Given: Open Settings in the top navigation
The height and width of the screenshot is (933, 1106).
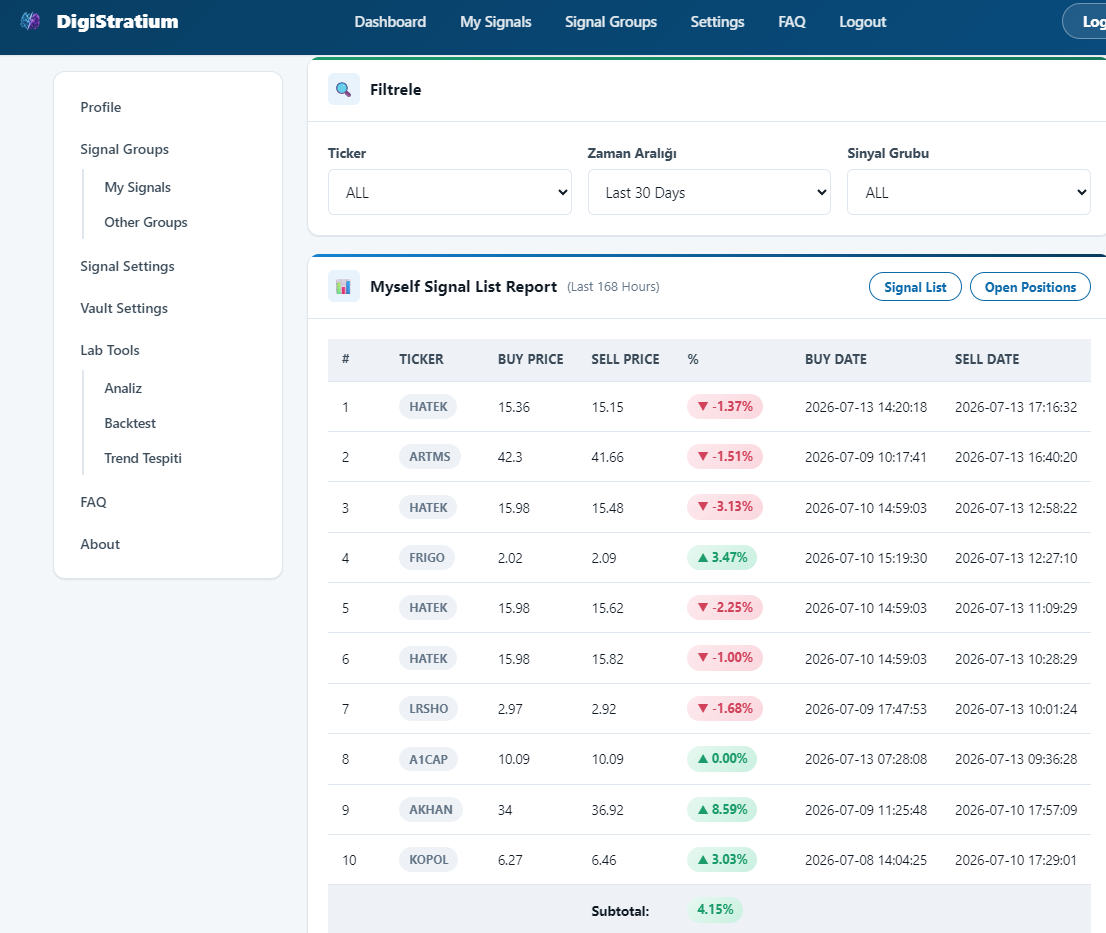Looking at the screenshot, I should 717,22.
